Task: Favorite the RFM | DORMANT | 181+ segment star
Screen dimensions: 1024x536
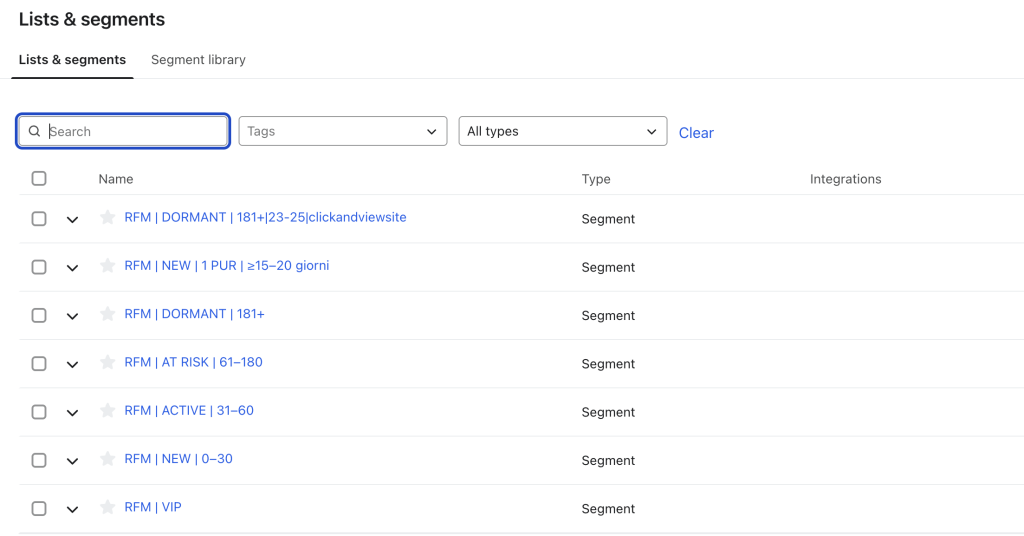Action: pyautogui.click(x=108, y=314)
